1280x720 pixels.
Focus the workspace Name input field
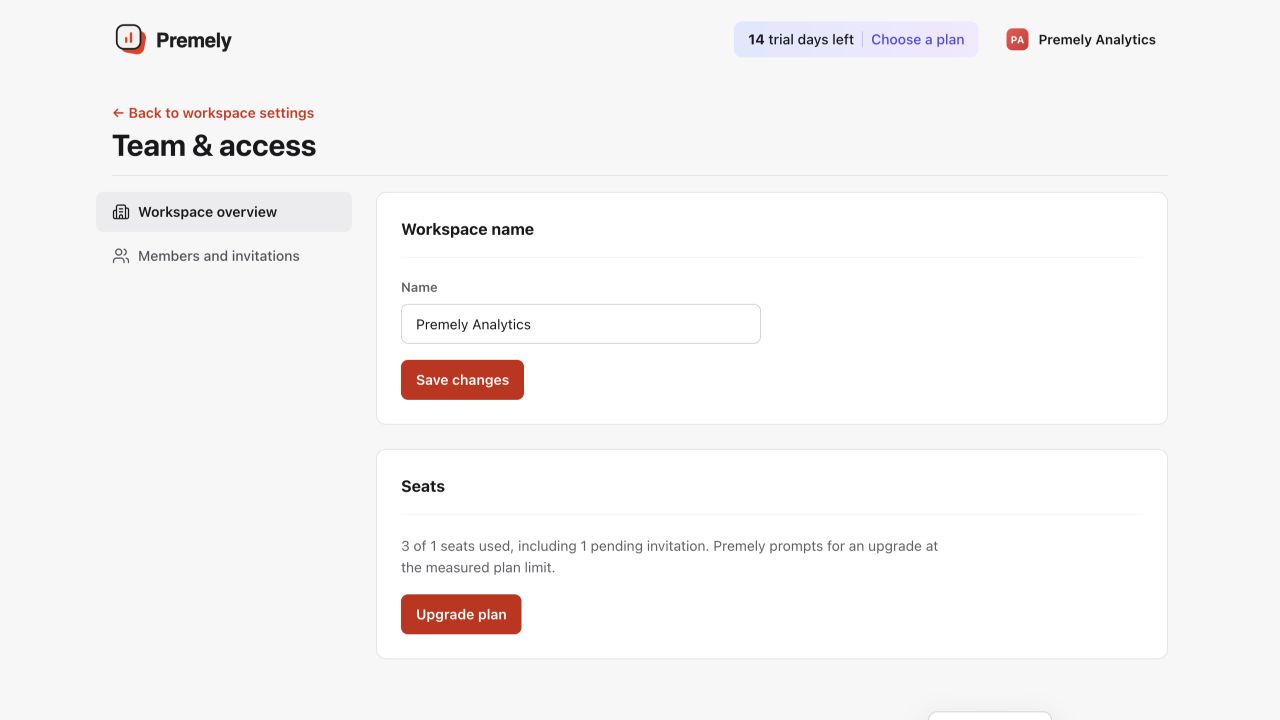tap(581, 324)
